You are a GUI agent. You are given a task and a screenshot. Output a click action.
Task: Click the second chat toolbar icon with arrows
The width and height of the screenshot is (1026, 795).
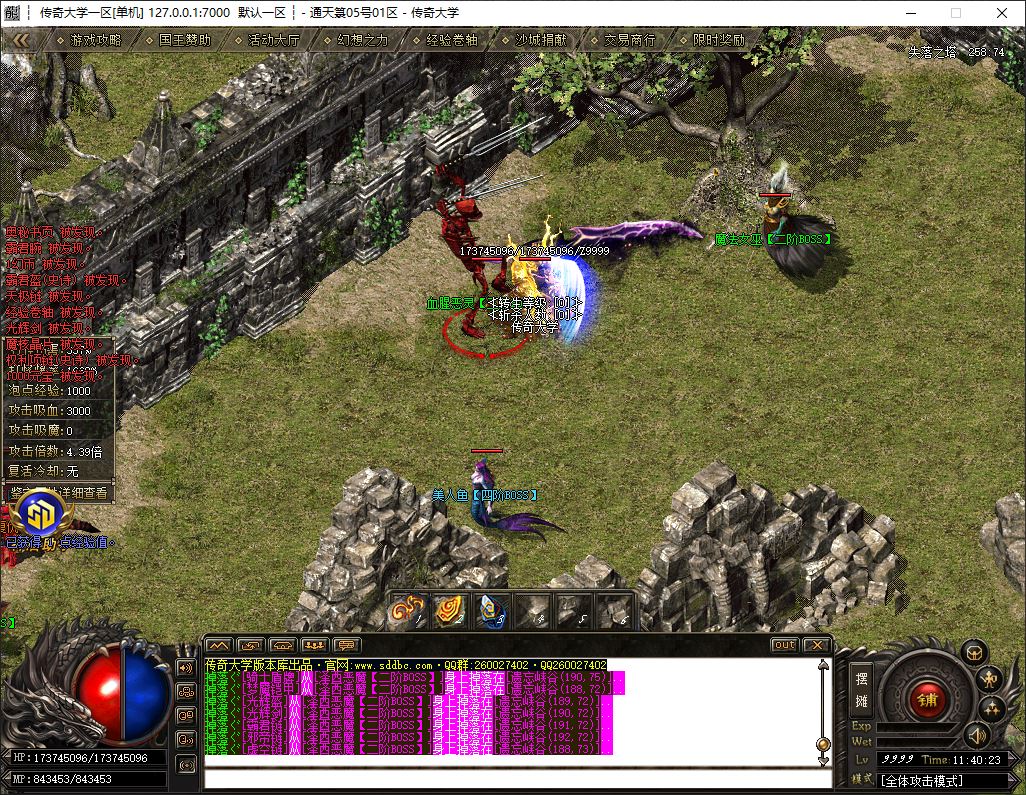pyautogui.click(x=251, y=645)
